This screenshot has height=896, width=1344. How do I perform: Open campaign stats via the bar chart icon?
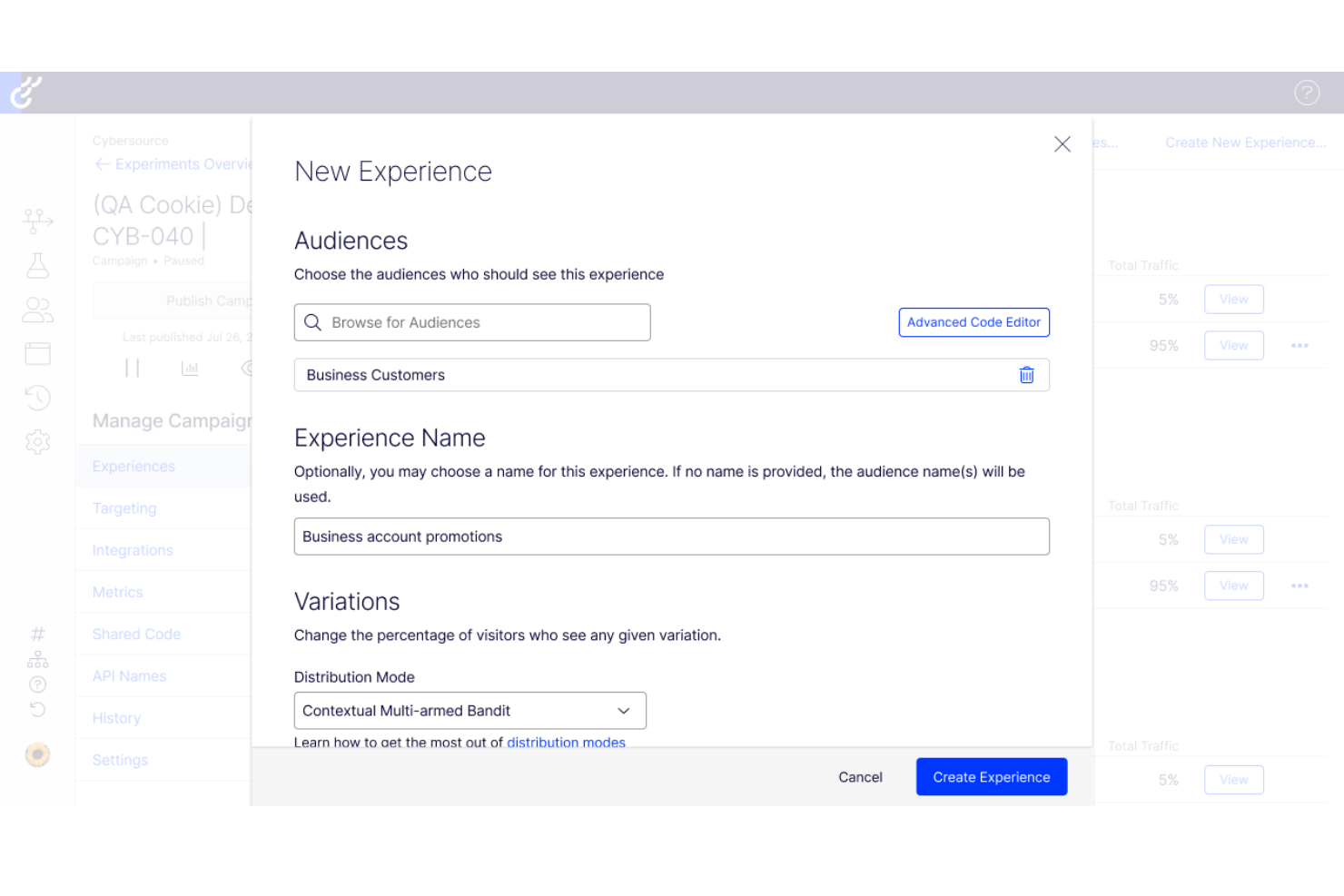[x=190, y=368]
